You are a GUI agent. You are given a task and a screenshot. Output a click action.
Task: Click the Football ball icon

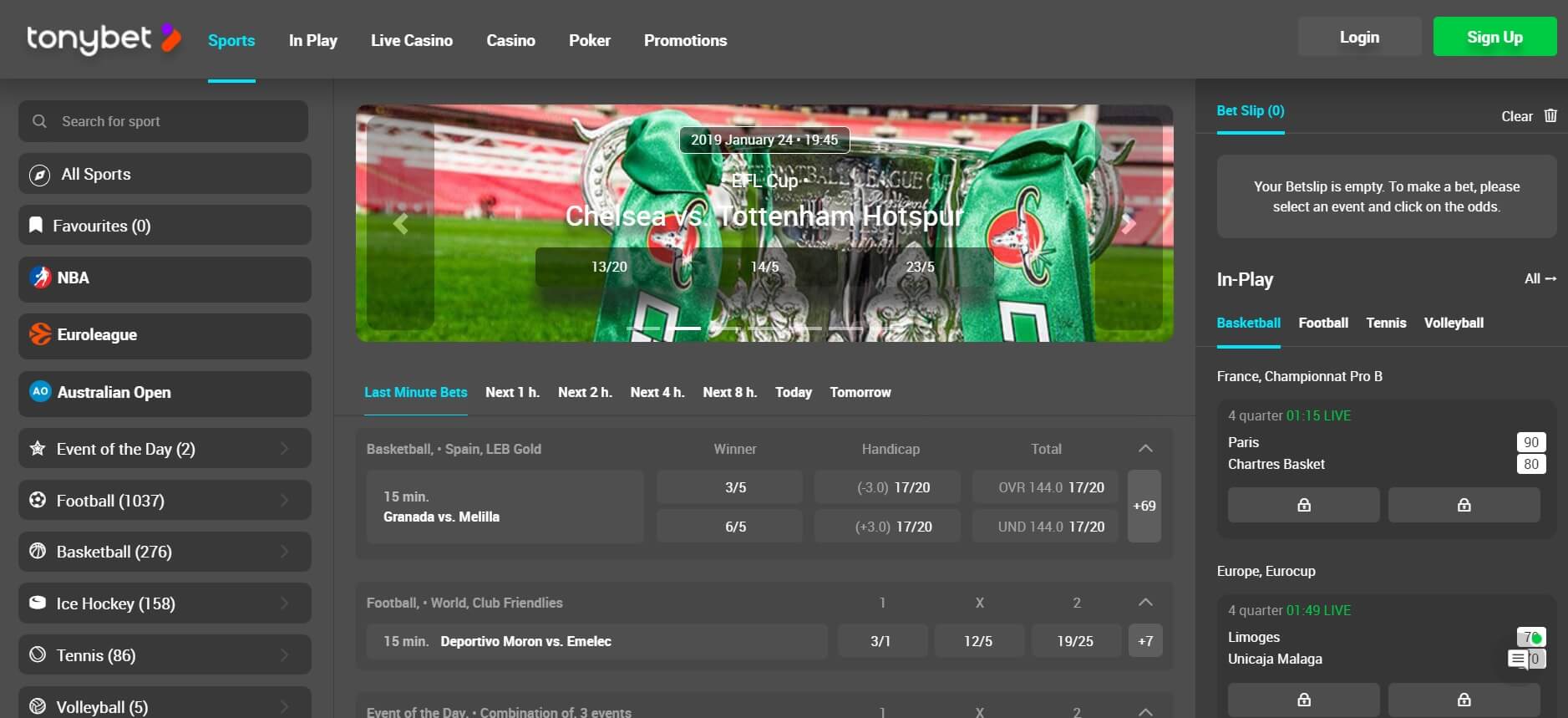pos(38,500)
